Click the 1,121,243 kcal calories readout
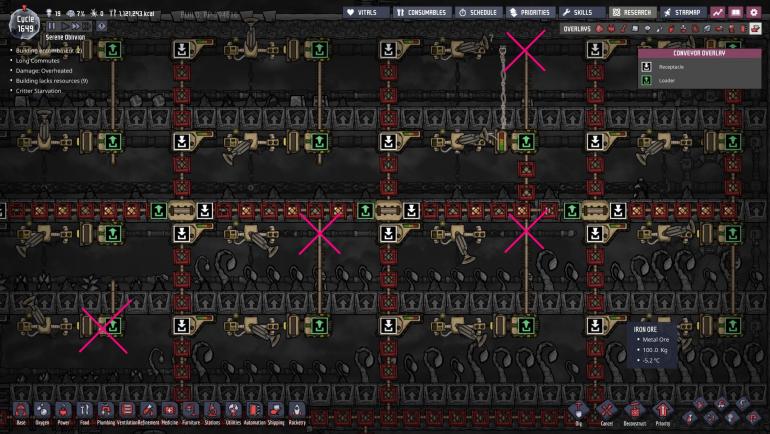Image resolution: width=770 pixels, height=434 pixels. tap(131, 13)
